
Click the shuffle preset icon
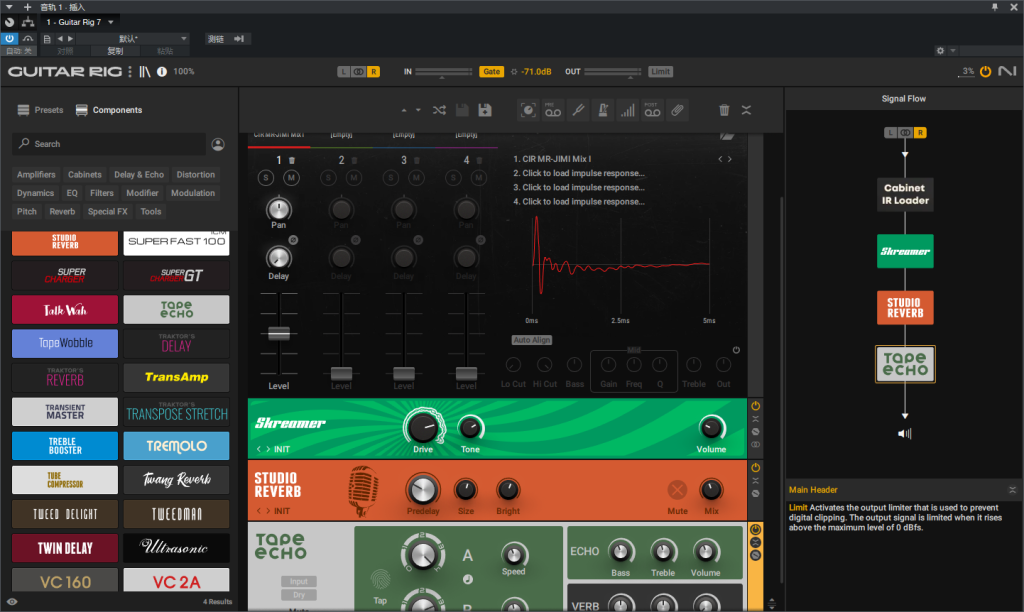(439, 110)
